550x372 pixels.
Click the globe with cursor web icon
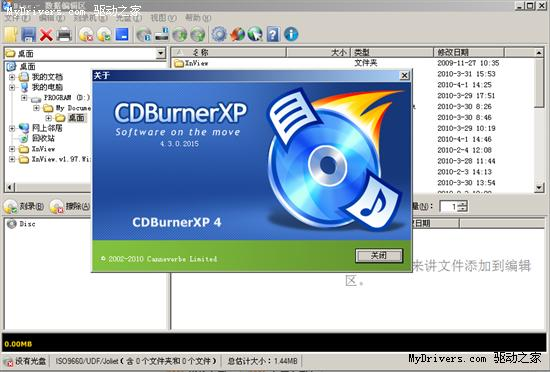[x=255, y=34]
